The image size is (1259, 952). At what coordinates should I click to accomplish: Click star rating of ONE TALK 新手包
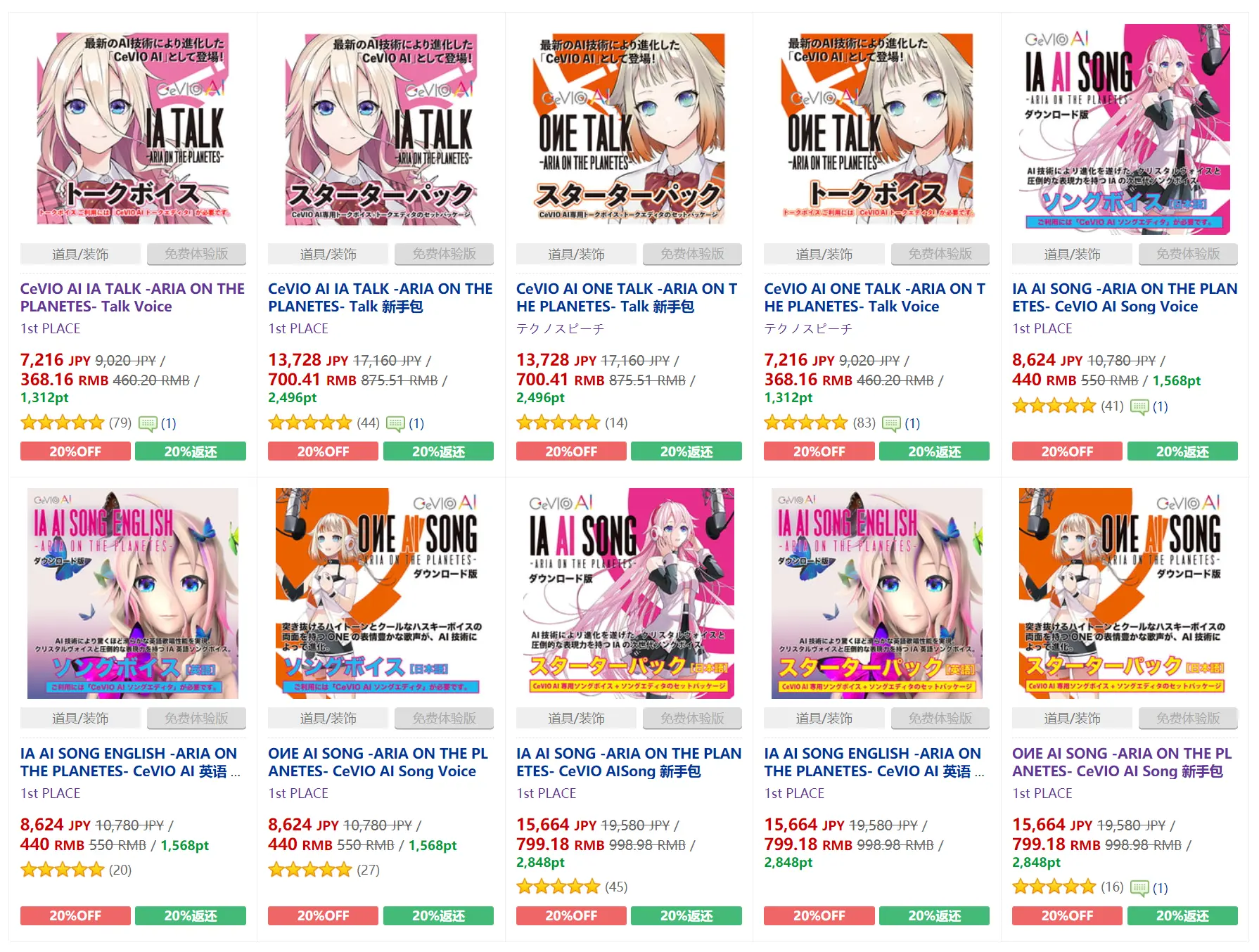(x=558, y=423)
